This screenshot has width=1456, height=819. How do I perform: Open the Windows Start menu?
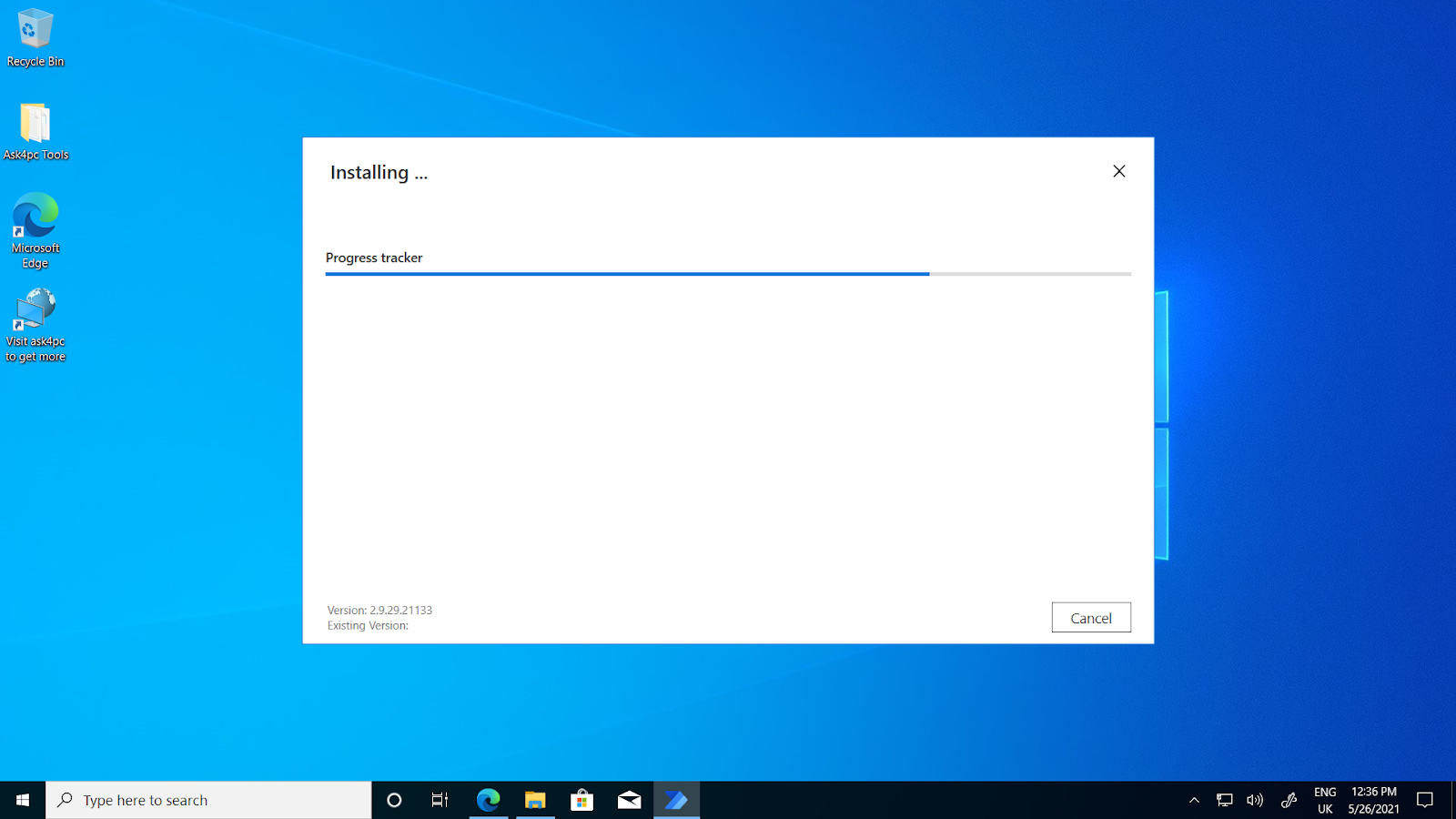[23, 800]
